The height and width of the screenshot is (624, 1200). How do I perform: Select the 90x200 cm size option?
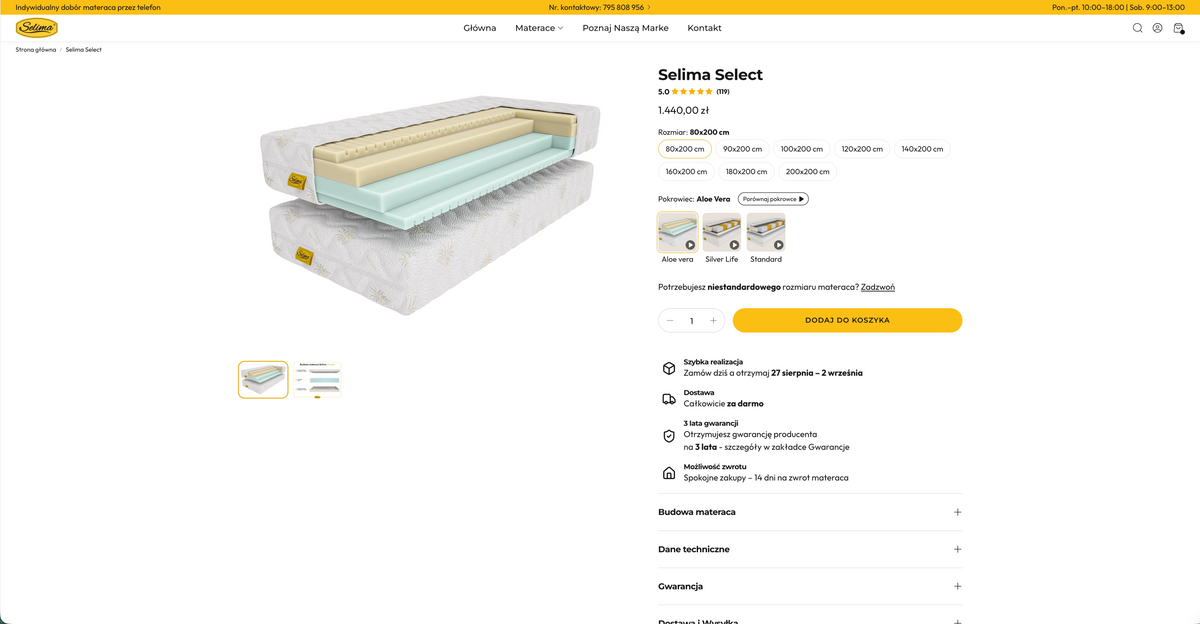coord(742,149)
